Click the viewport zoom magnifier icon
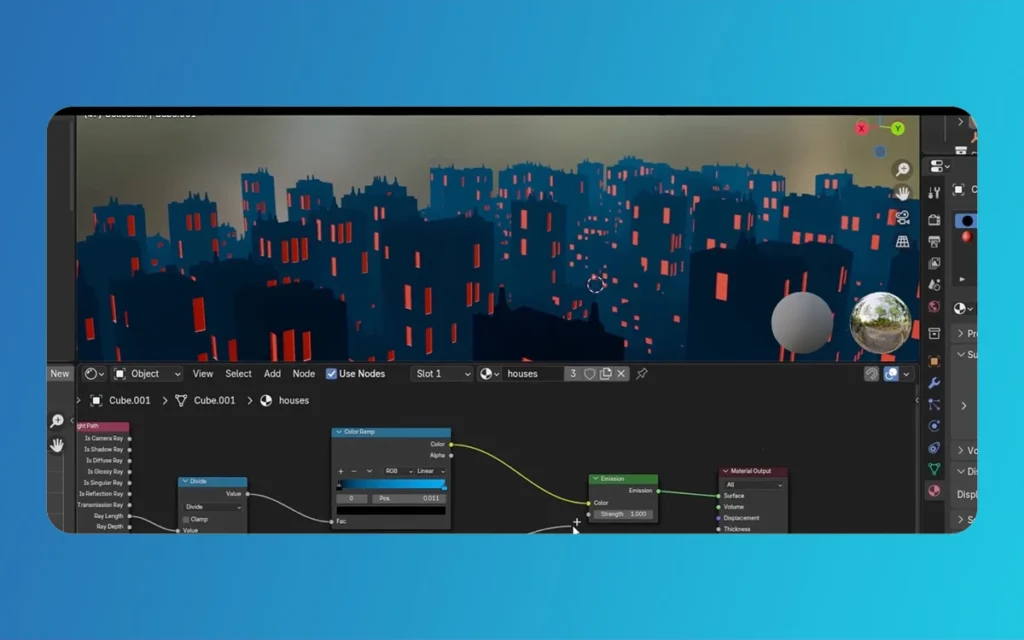Image resolution: width=1024 pixels, height=640 pixels. [903, 170]
